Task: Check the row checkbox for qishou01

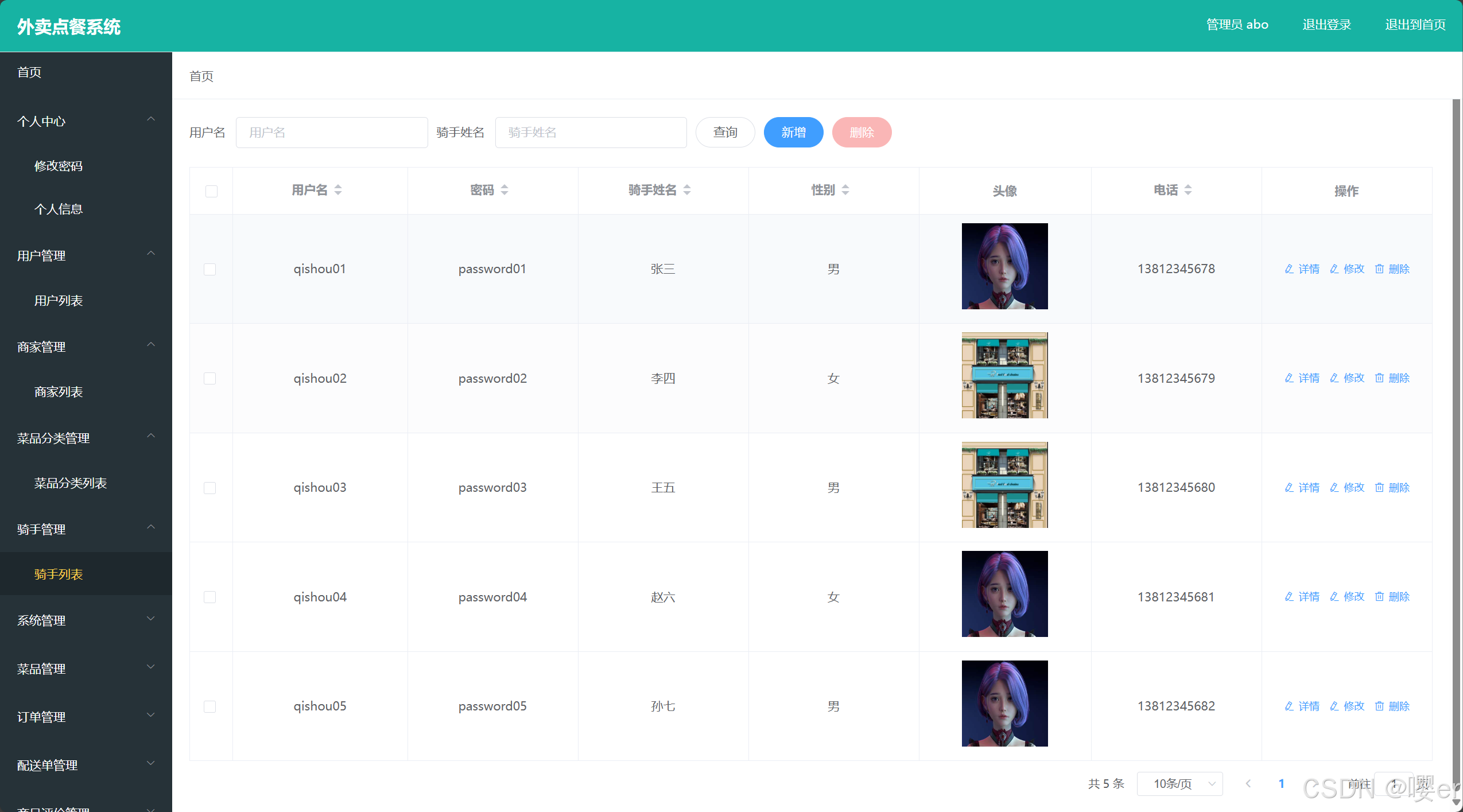Action: pyautogui.click(x=210, y=269)
